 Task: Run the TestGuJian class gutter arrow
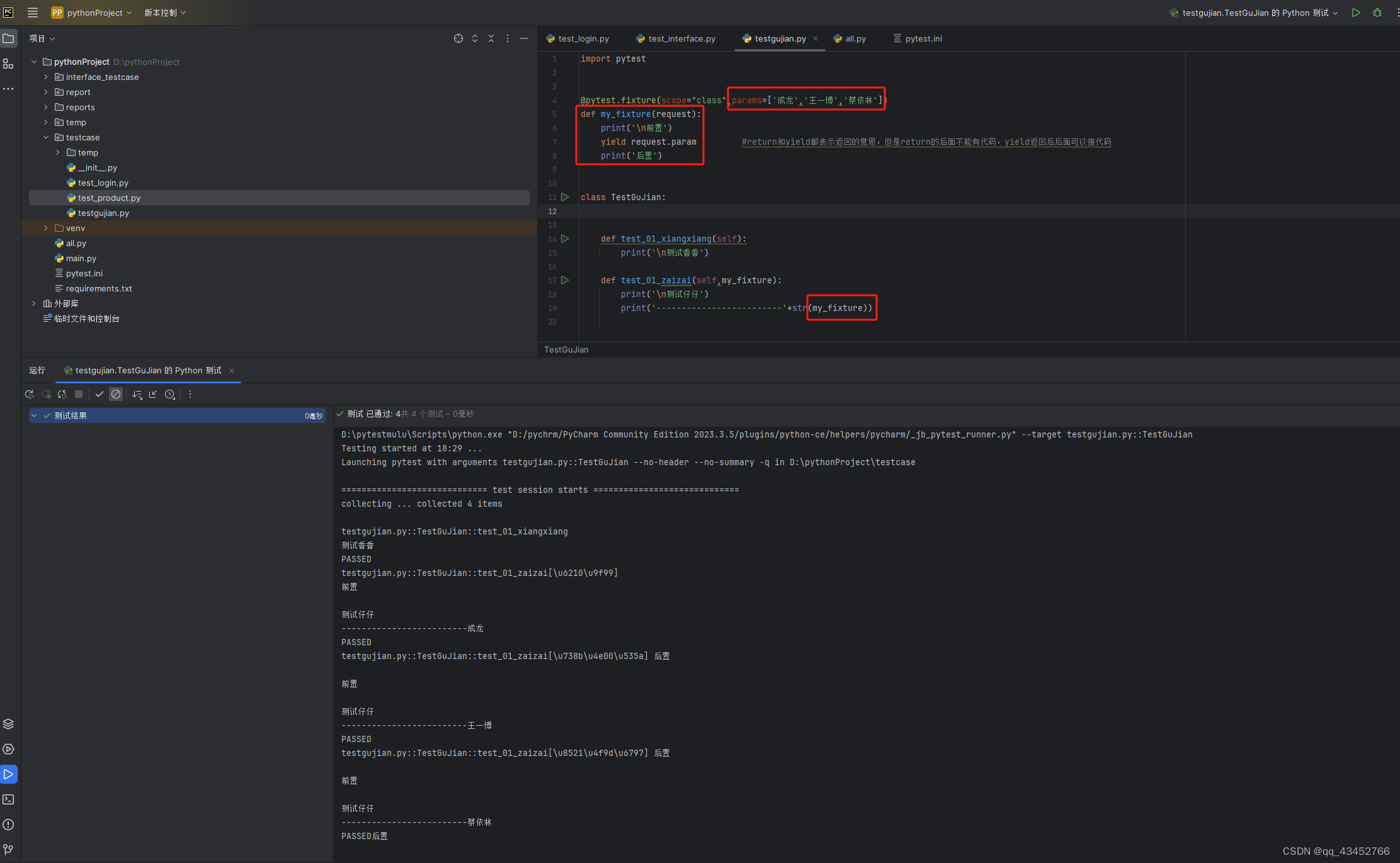coord(565,197)
